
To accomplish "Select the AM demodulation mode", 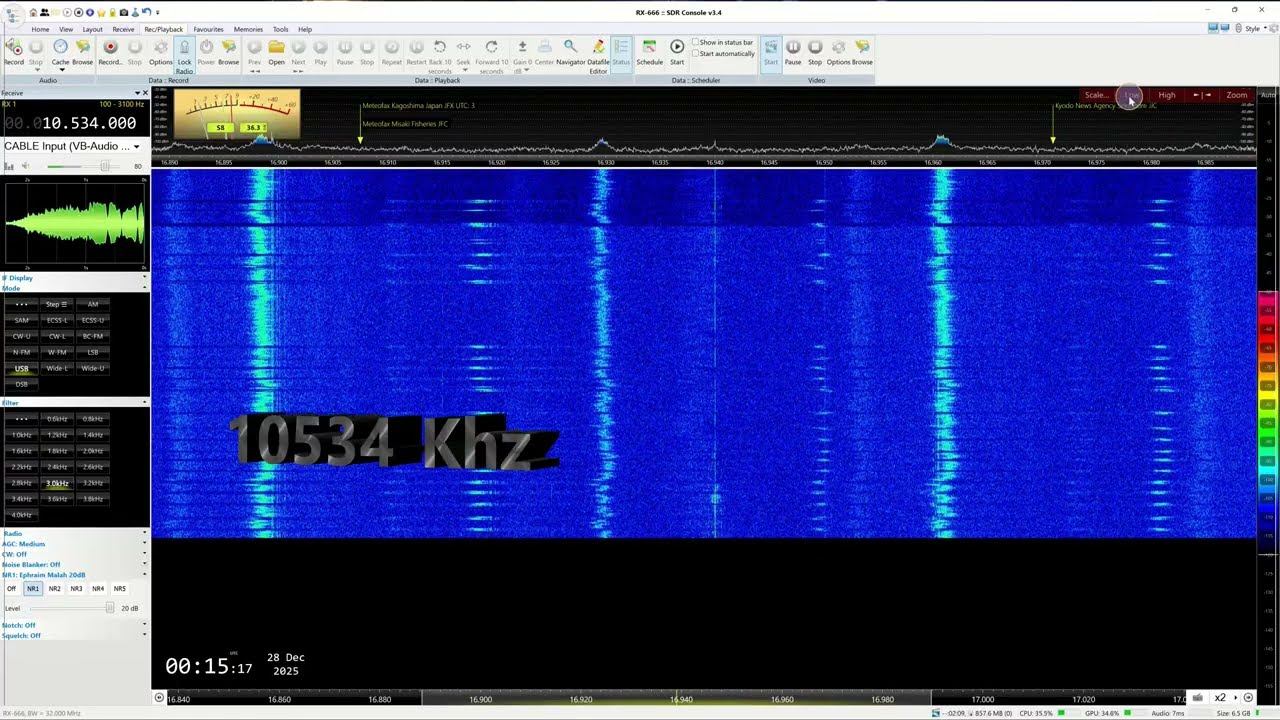I will [93, 304].
